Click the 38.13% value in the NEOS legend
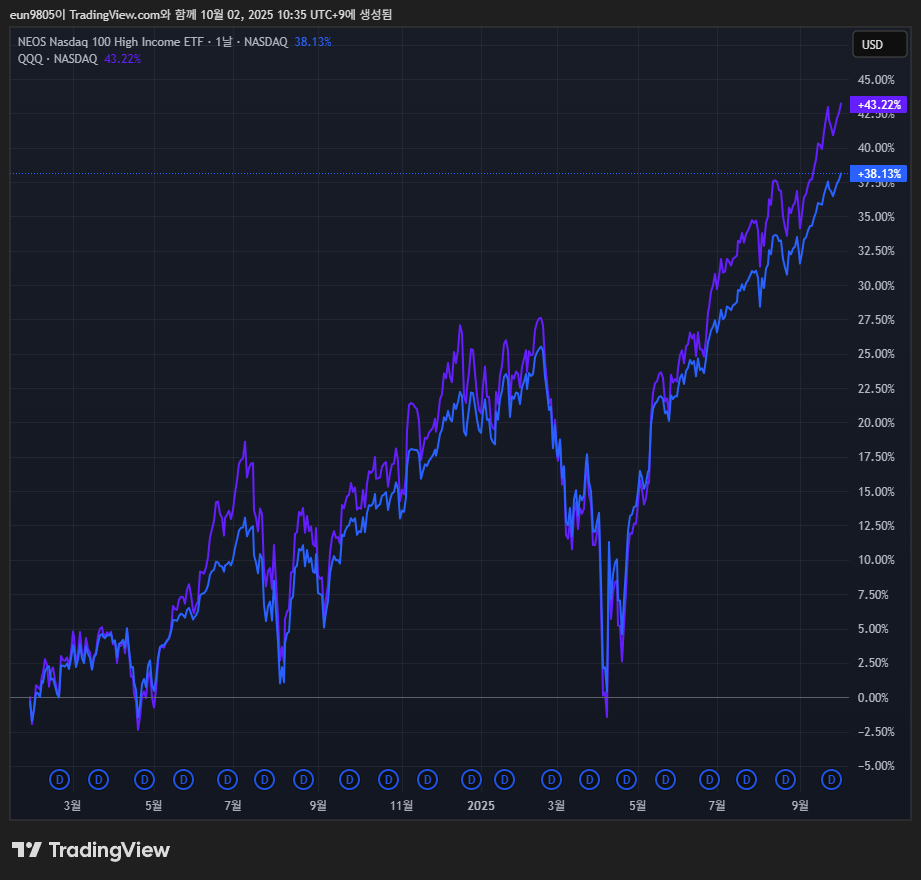Screen dimensions: 921x880 tap(313, 42)
